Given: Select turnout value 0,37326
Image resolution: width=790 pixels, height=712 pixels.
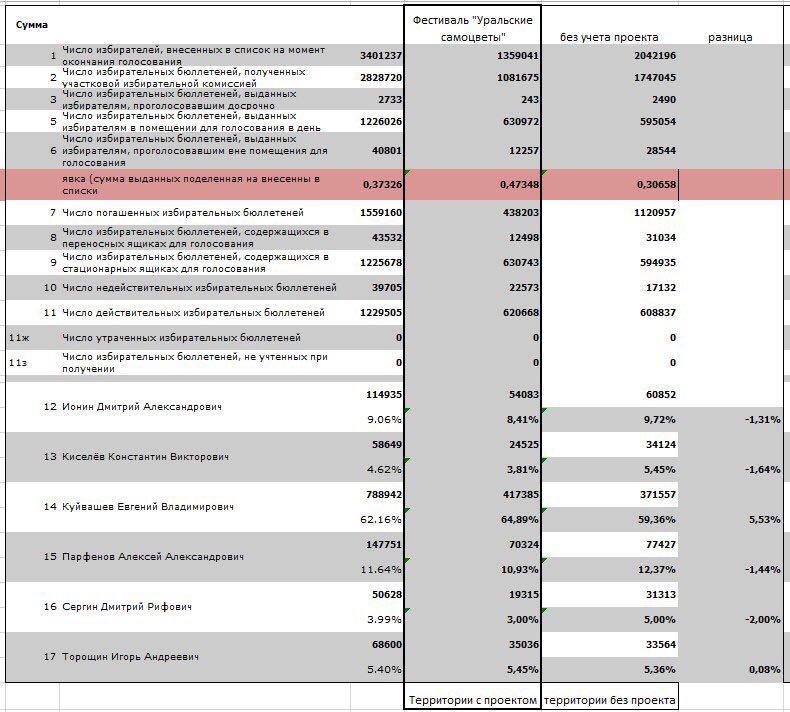Looking at the screenshot, I should pos(382,184).
